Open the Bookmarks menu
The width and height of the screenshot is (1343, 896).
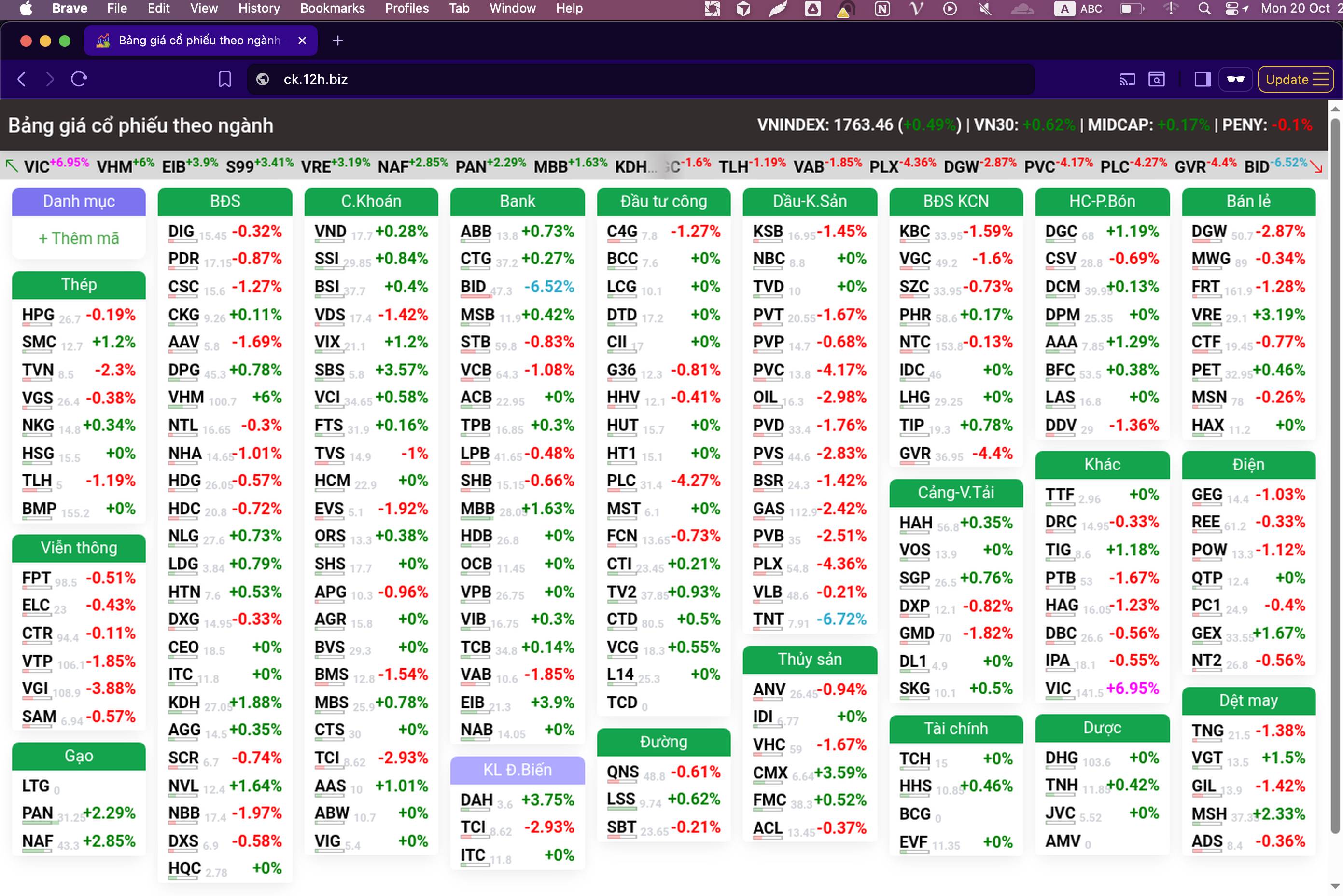[332, 9]
